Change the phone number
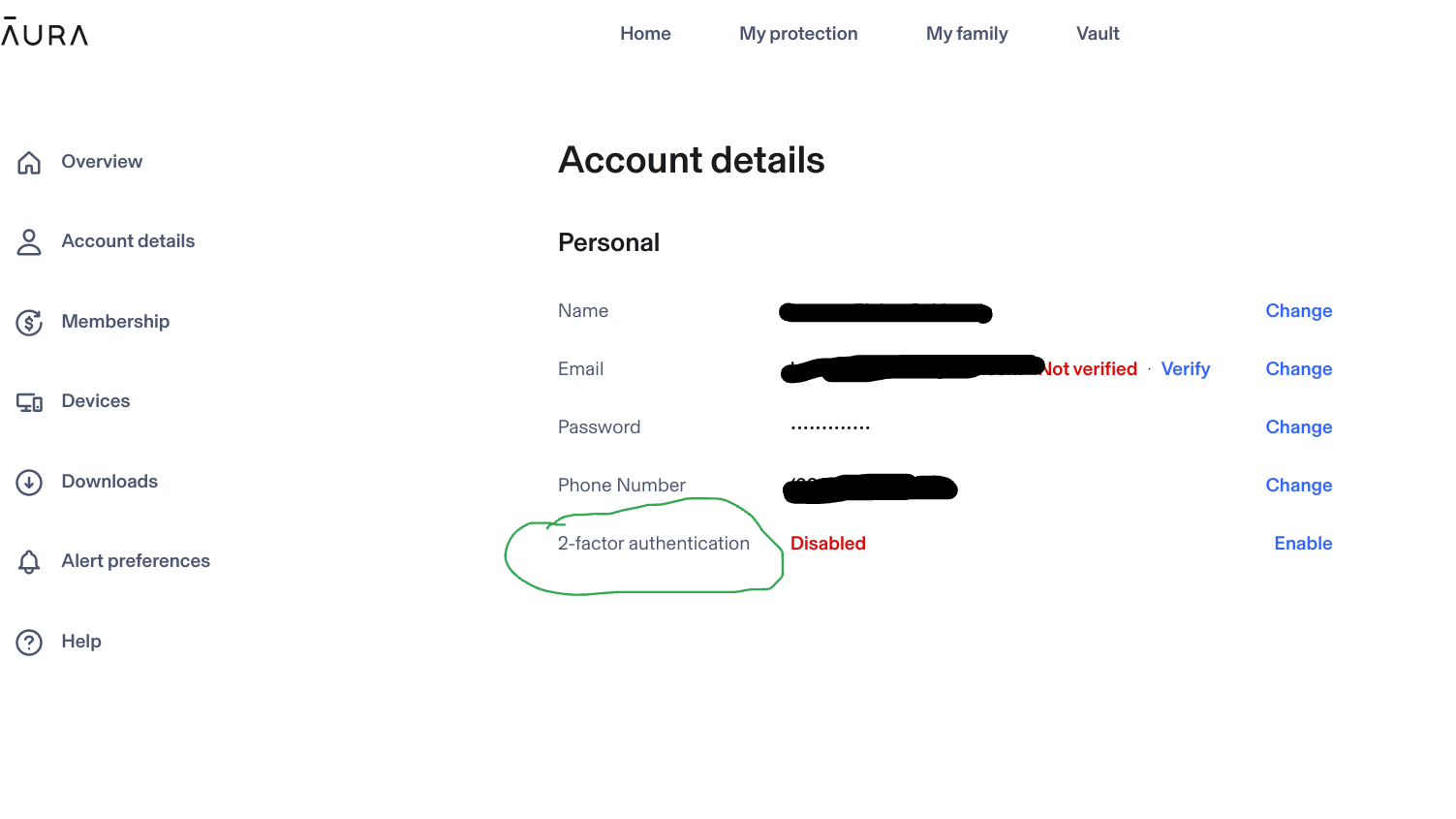Viewport: 1456px width, 819px height. [1298, 485]
